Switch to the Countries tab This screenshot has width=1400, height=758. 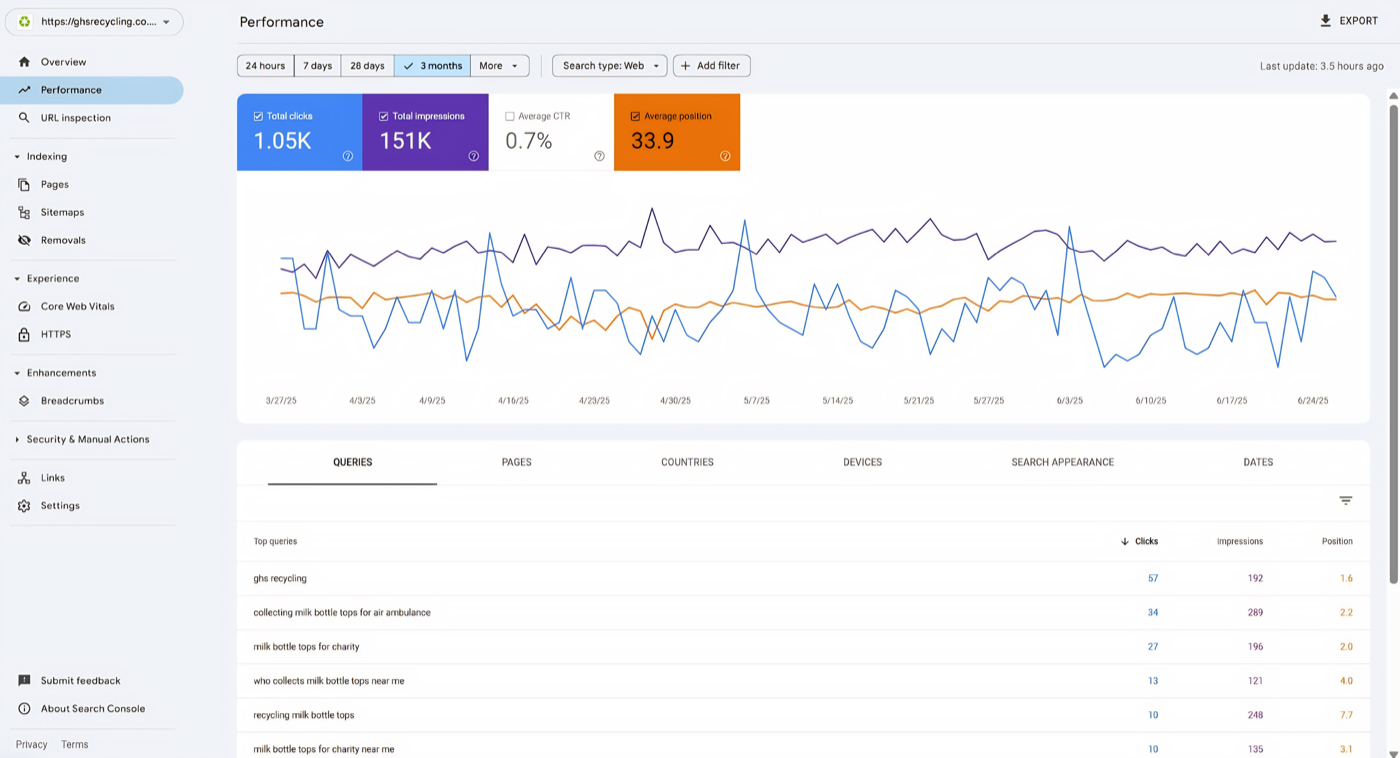pyautogui.click(x=687, y=462)
